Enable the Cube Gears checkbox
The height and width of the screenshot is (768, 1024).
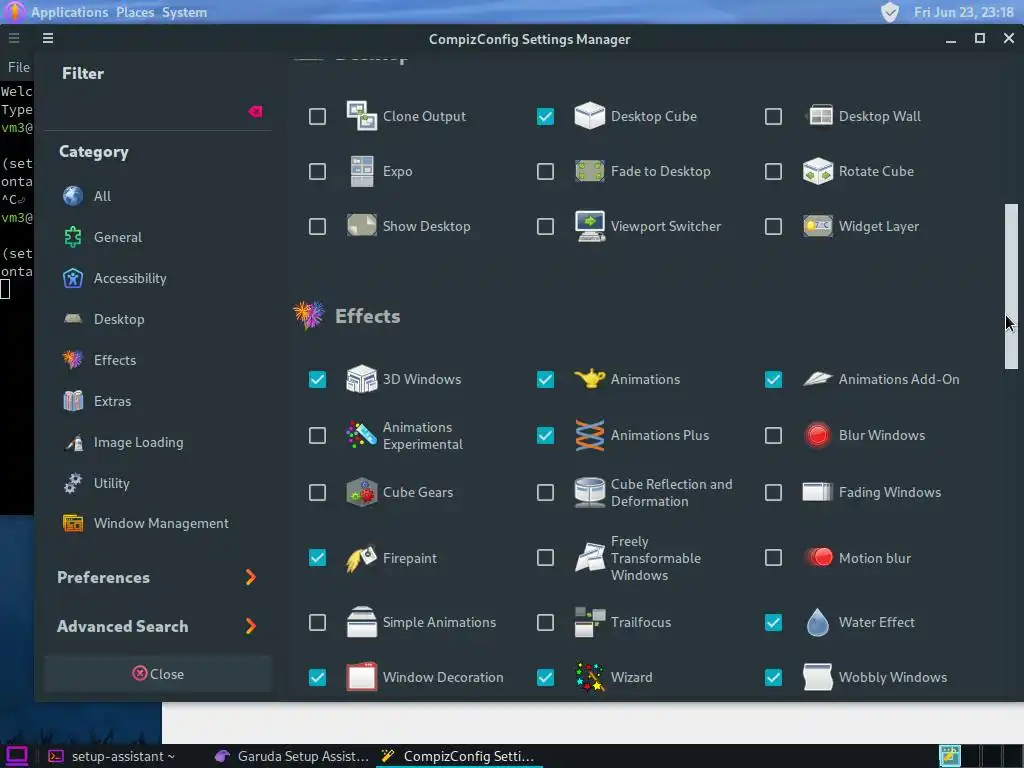317,492
